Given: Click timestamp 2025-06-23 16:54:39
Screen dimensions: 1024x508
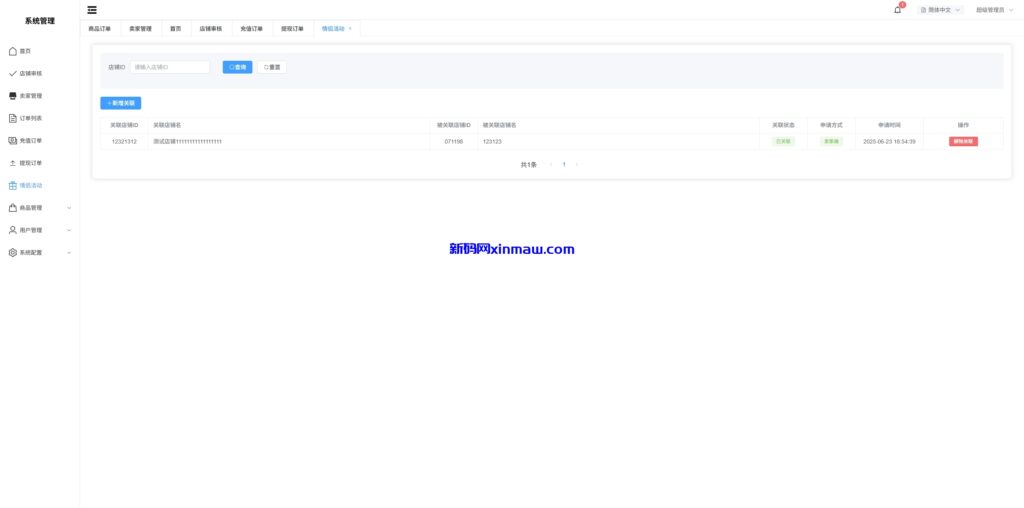Looking at the screenshot, I should [889, 142].
